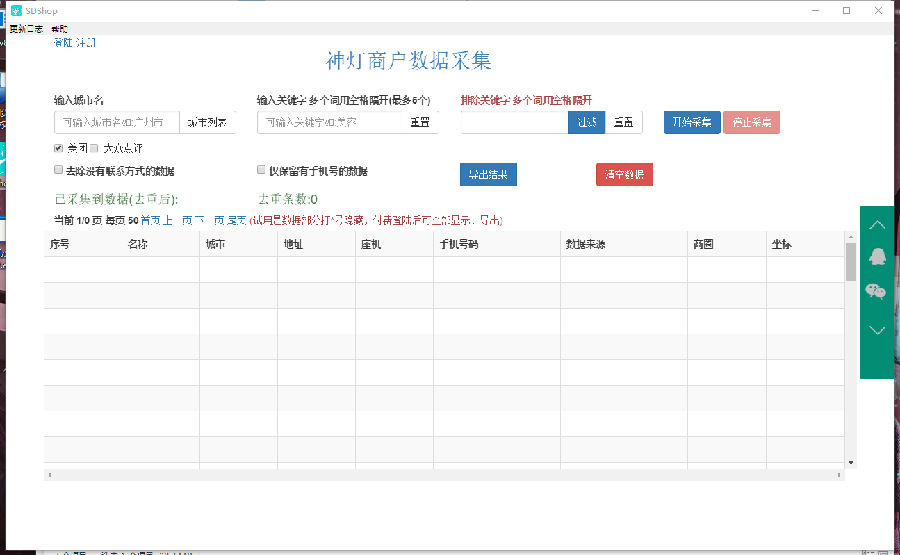
Task: Click the blue 过滤 filter button
Action: coord(586,122)
